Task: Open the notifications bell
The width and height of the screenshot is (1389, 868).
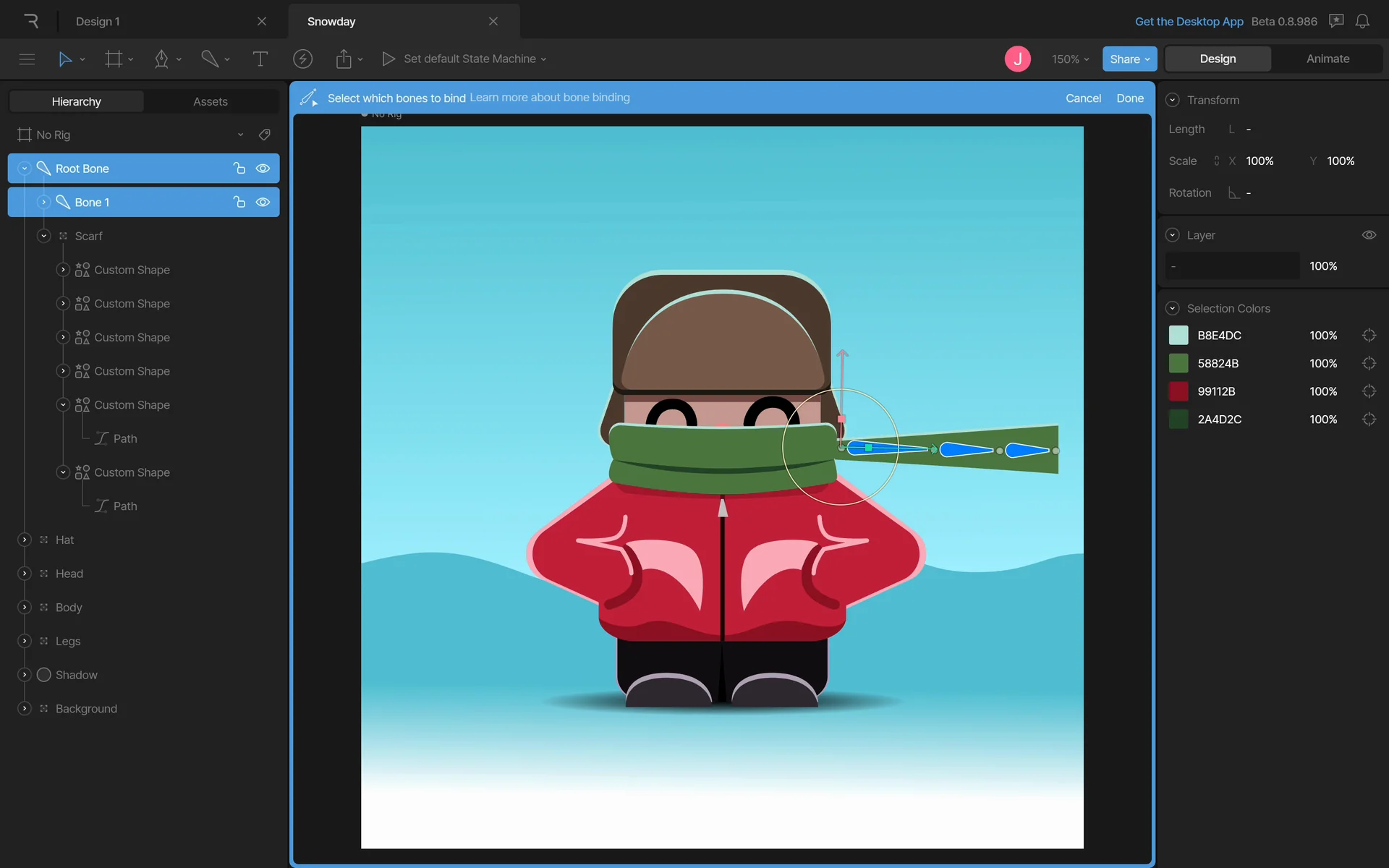Action: (x=1362, y=21)
